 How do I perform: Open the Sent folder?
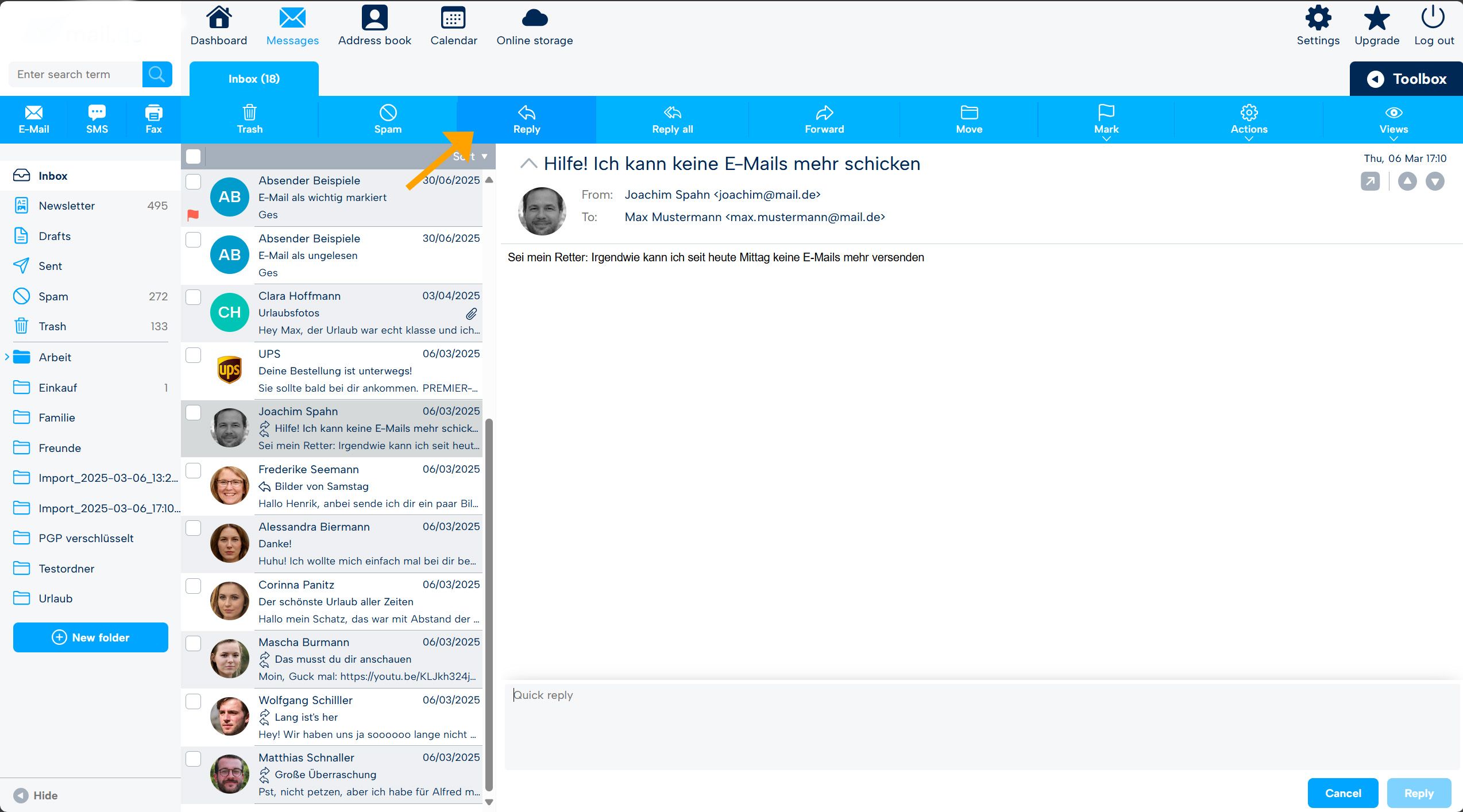(90, 266)
